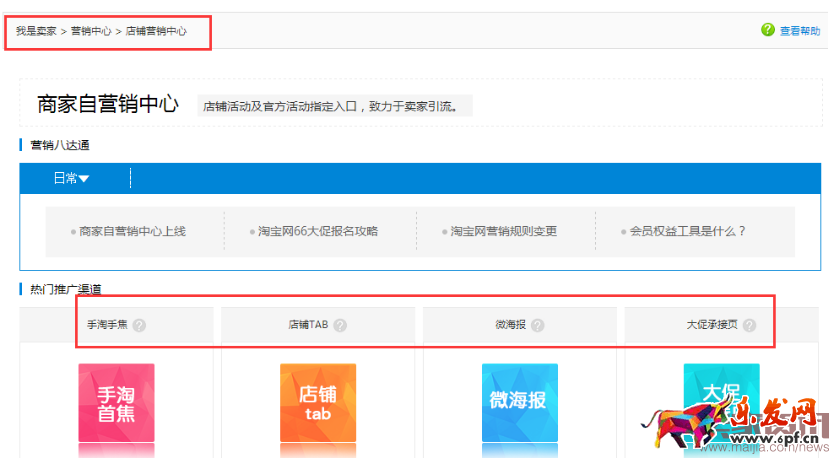The height and width of the screenshot is (459, 829).
Task: Click the green help icon top right
Action: (768, 30)
